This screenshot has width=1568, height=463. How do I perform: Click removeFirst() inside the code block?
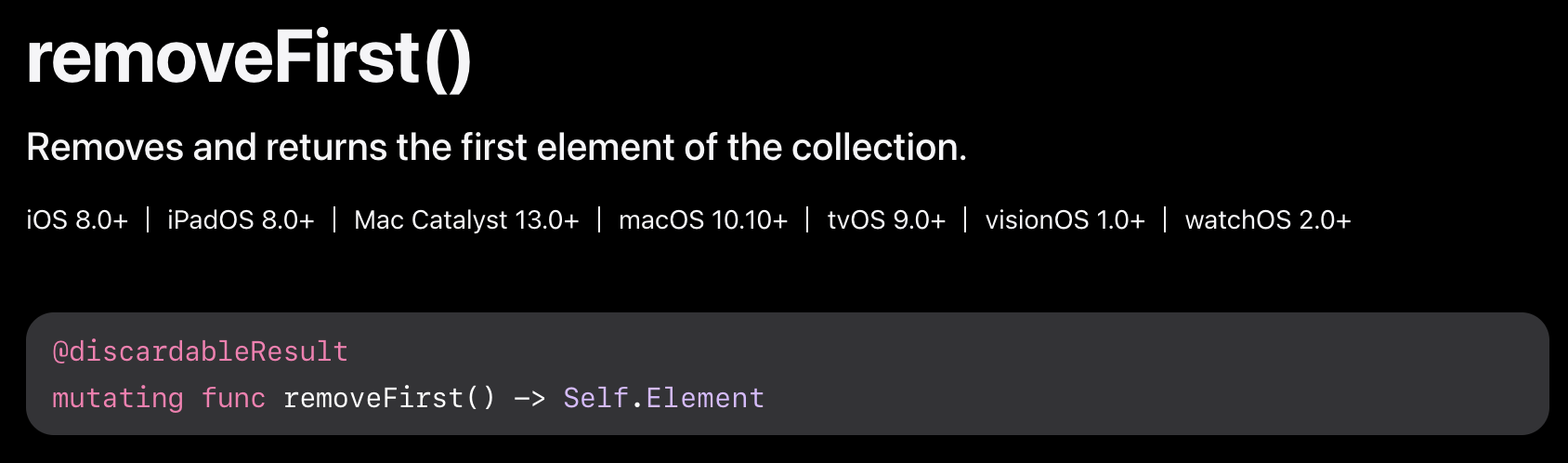click(x=389, y=398)
